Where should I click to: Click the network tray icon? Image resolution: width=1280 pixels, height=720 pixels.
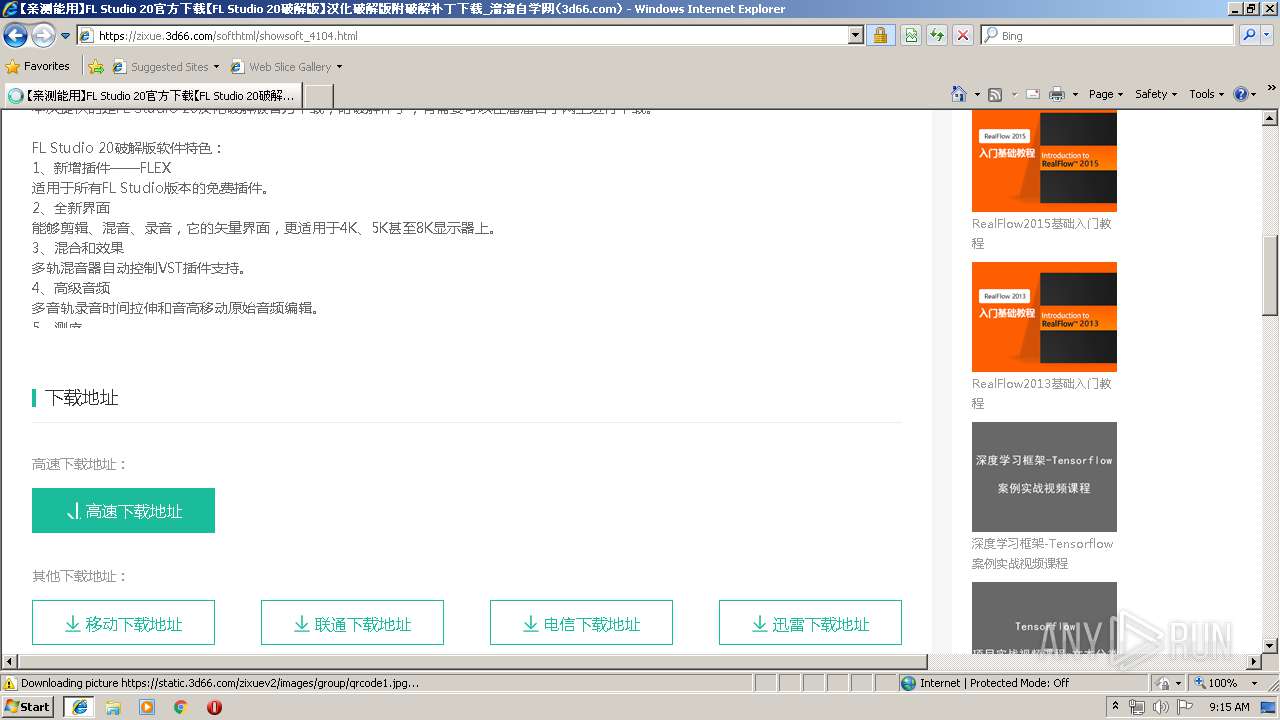pos(1137,707)
